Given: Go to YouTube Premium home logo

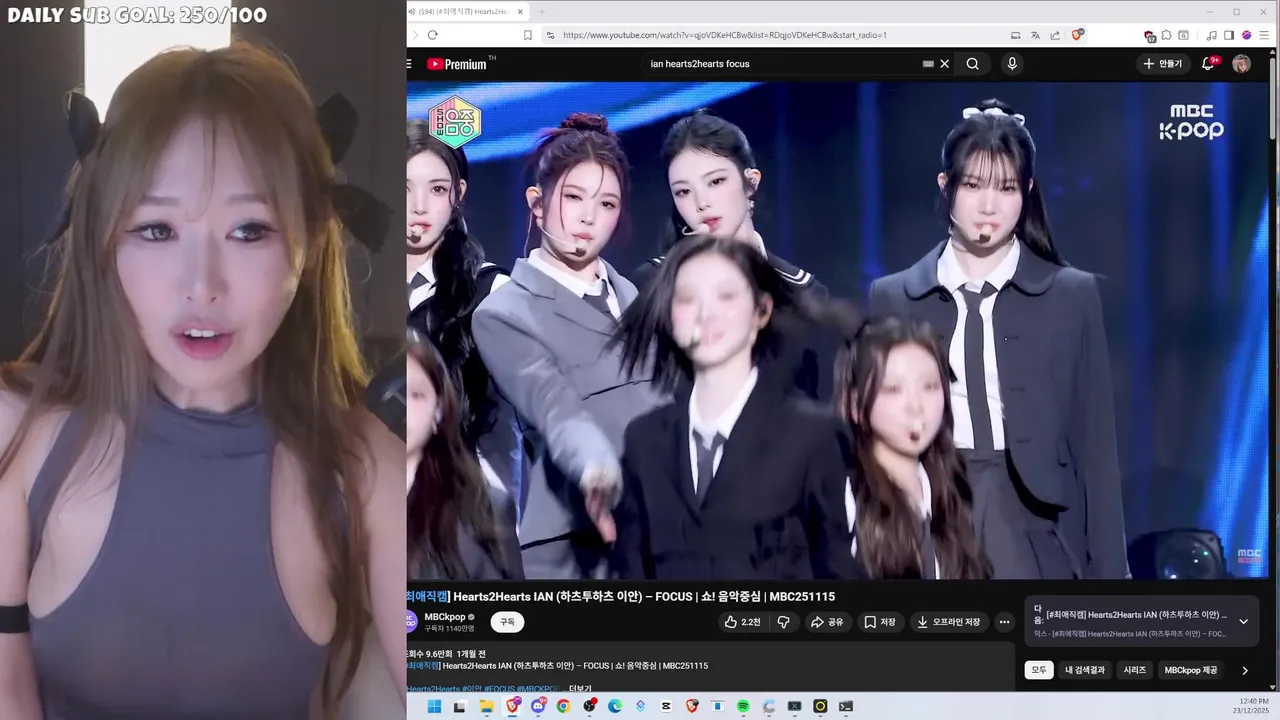Looking at the screenshot, I should point(457,64).
